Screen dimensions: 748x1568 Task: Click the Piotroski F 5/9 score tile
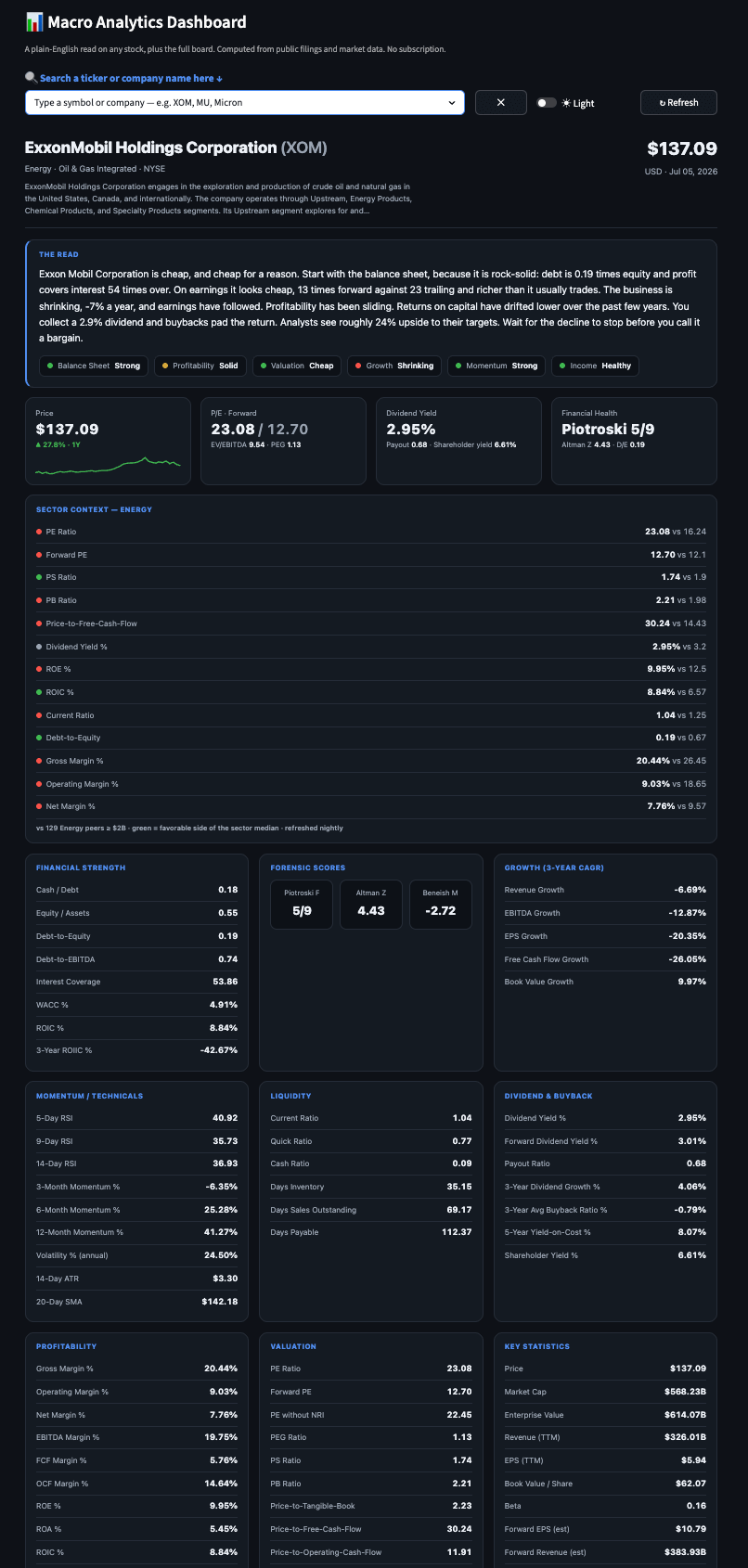coord(302,905)
